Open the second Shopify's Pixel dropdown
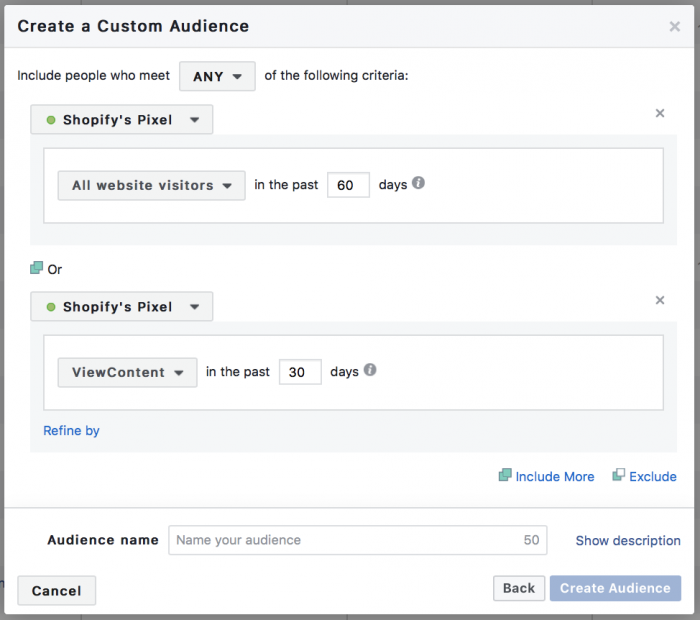The image size is (700, 620). 122,307
